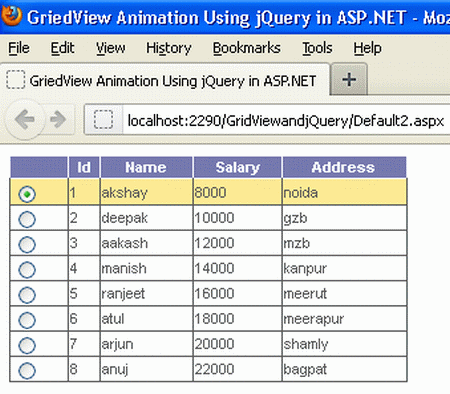Select the radio button for ranjeet row
This screenshot has height=394, width=450.
pos(27,295)
